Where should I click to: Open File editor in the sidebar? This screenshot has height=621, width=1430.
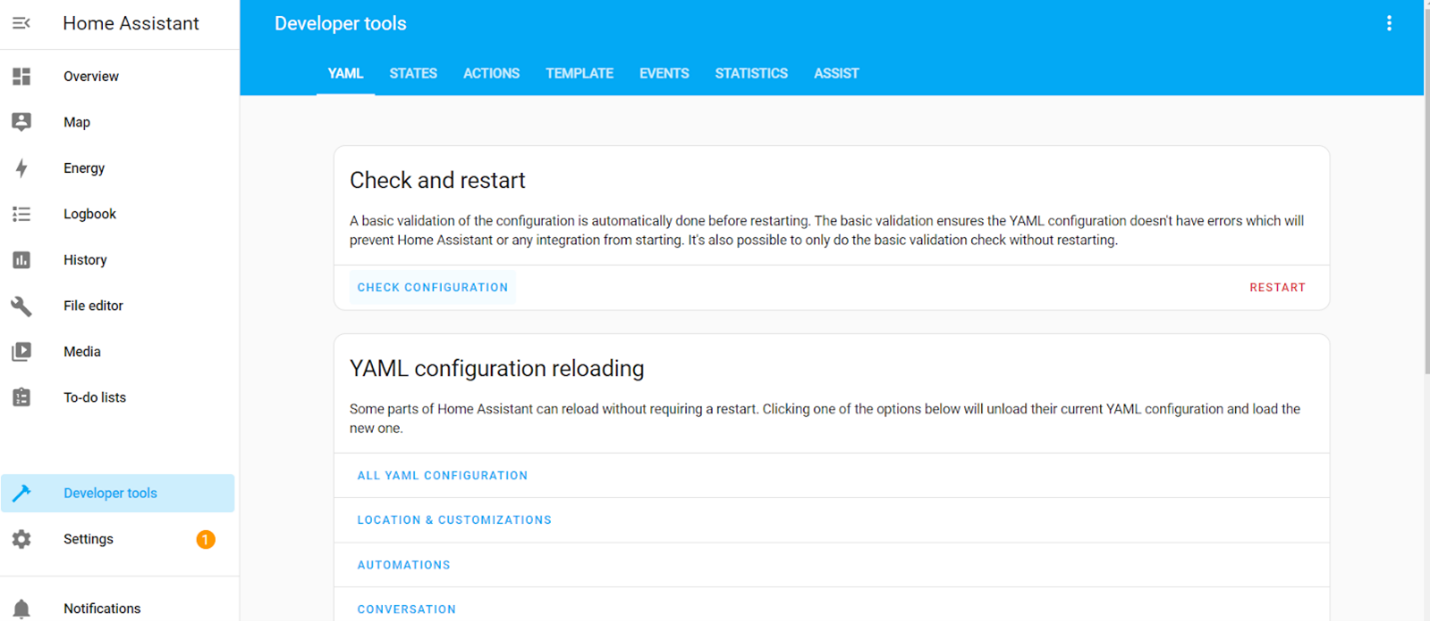118,306
